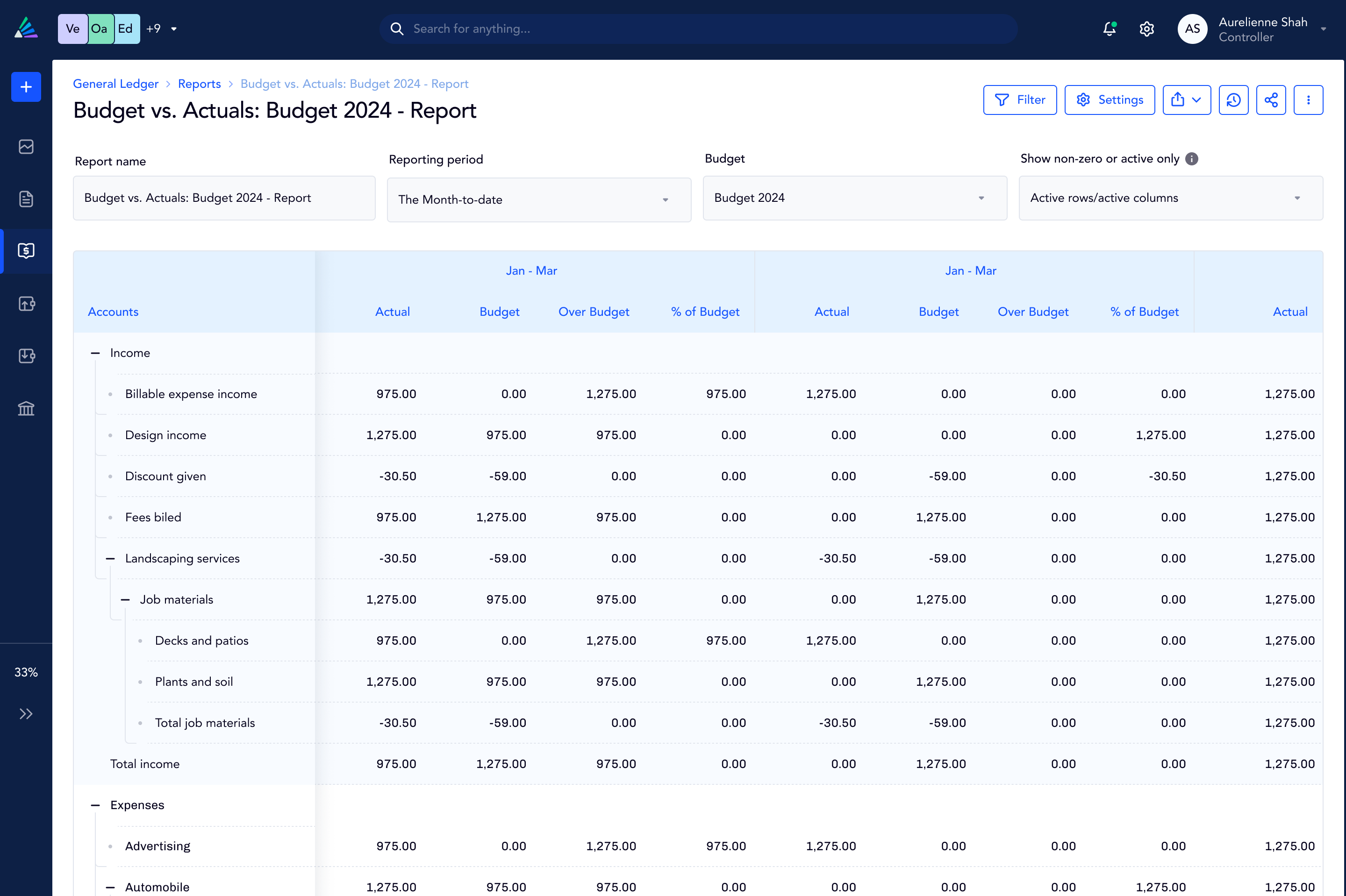Click the notifications bell icon

1109,28
